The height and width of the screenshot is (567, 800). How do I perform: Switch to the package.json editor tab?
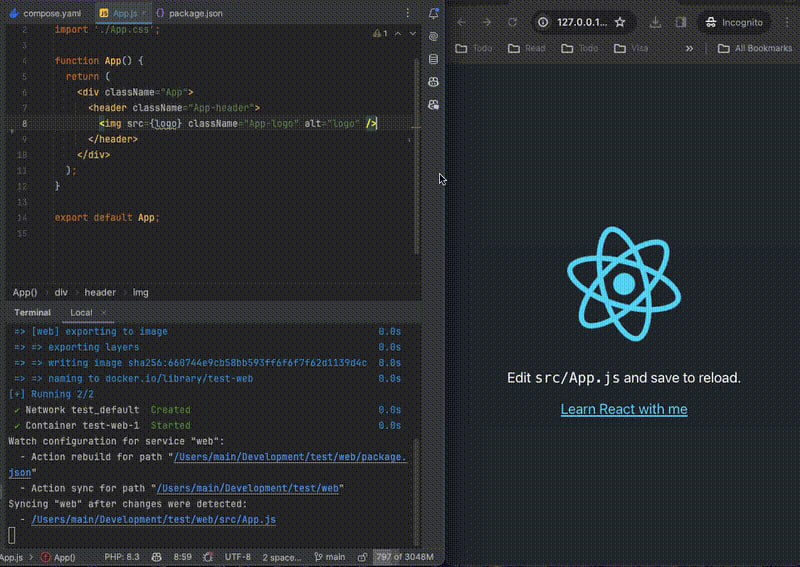189,13
